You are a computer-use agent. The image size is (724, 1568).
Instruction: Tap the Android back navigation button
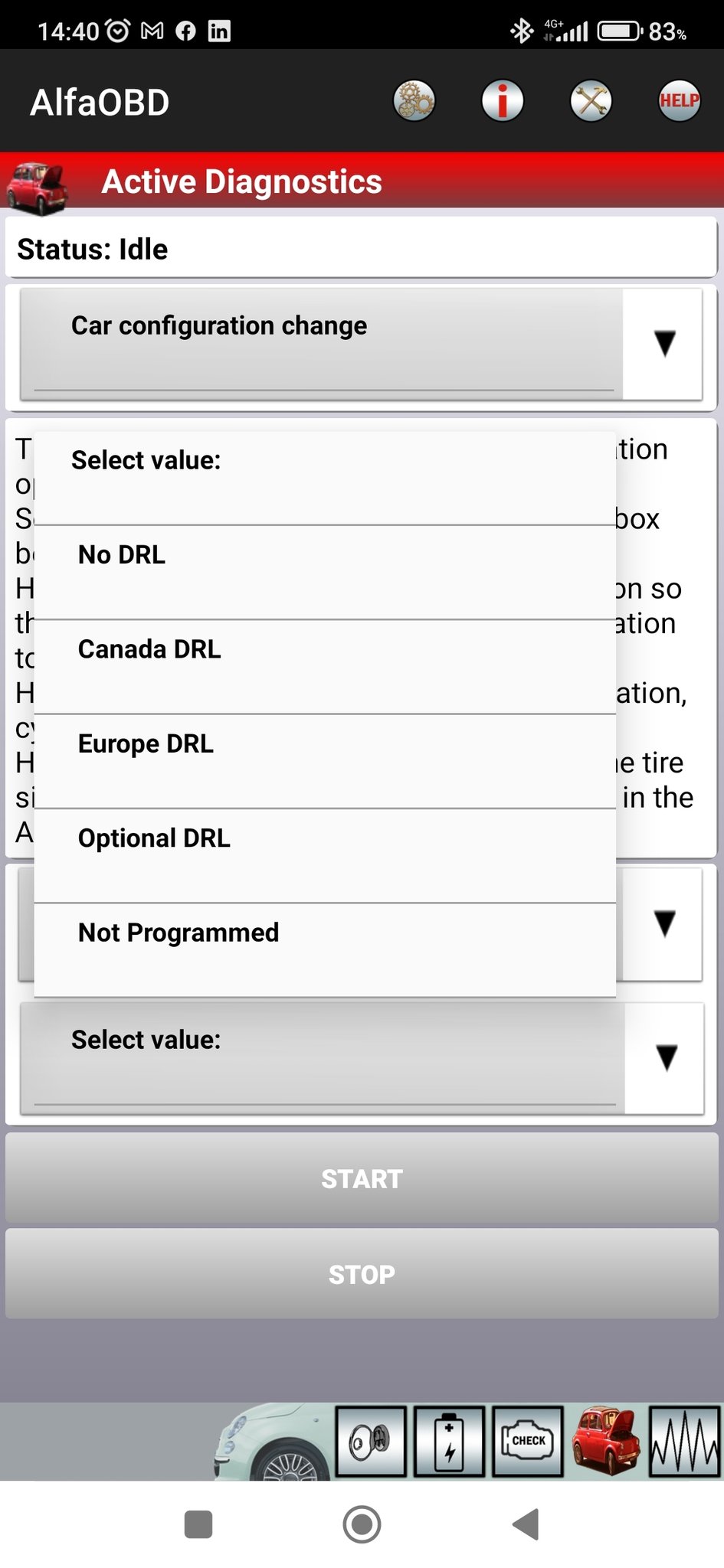(x=526, y=1524)
